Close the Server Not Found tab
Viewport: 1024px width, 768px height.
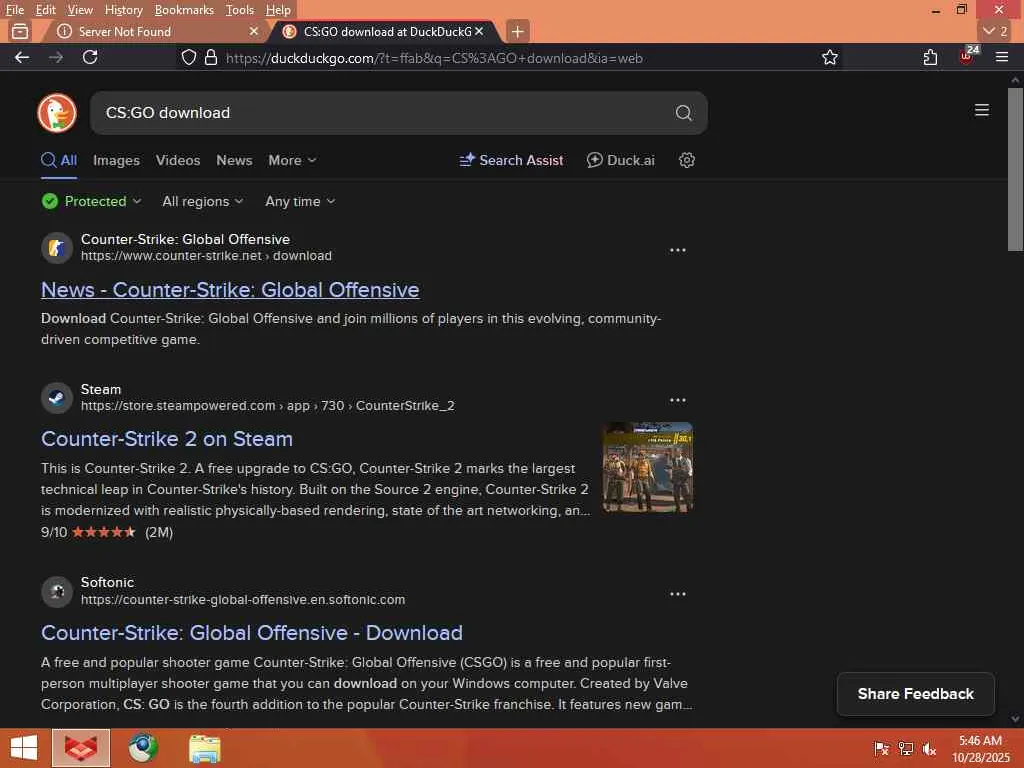click(254, 31)
